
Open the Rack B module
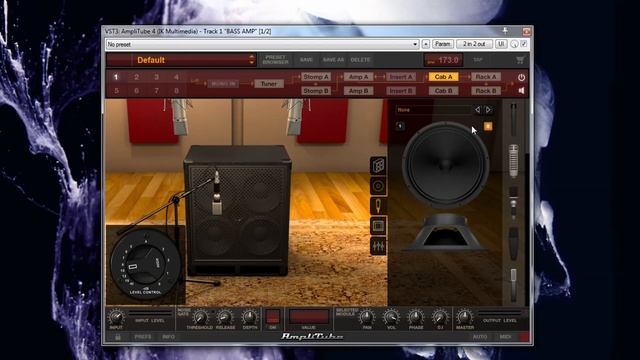[x=486, y=91]
